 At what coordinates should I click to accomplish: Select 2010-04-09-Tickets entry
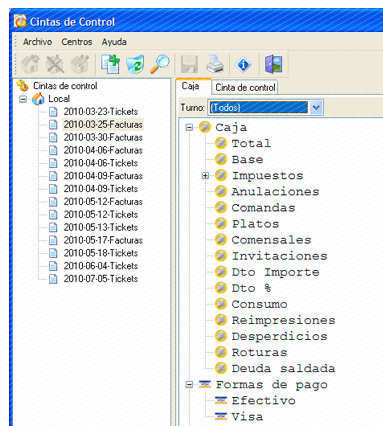click(101, 189)
